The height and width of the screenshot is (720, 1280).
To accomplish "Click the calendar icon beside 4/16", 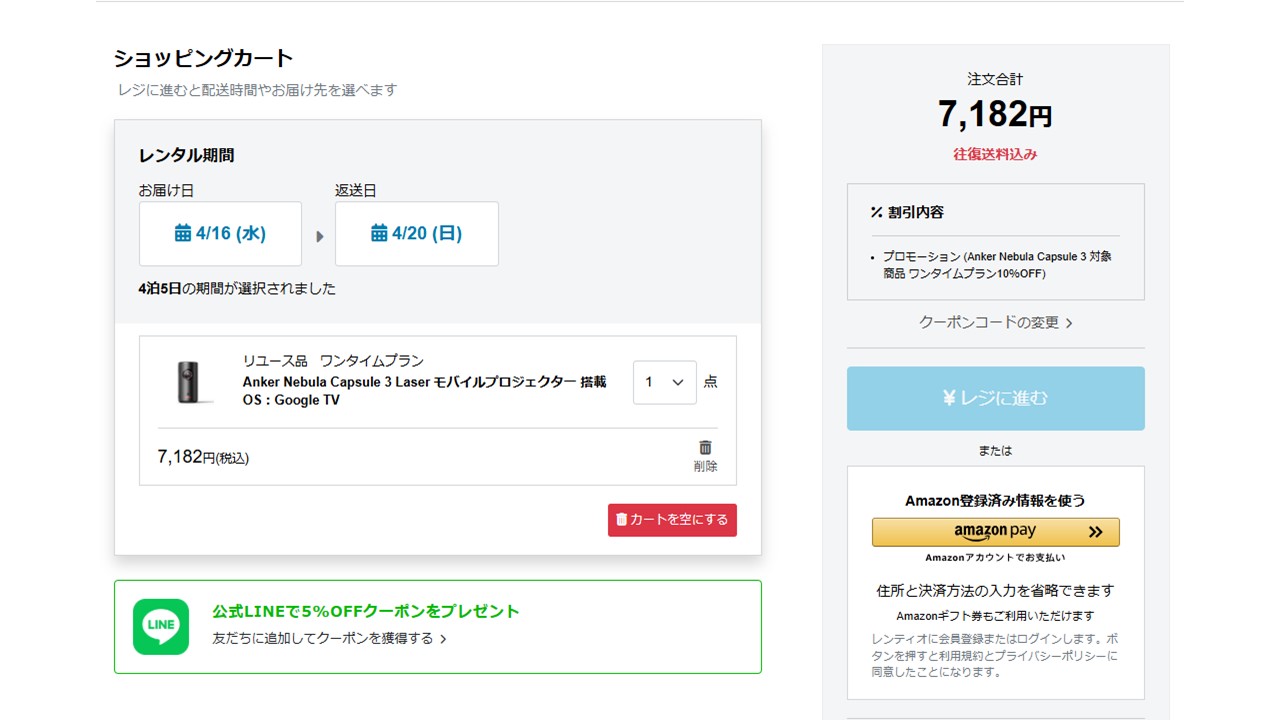I will [x=183, y=234].
